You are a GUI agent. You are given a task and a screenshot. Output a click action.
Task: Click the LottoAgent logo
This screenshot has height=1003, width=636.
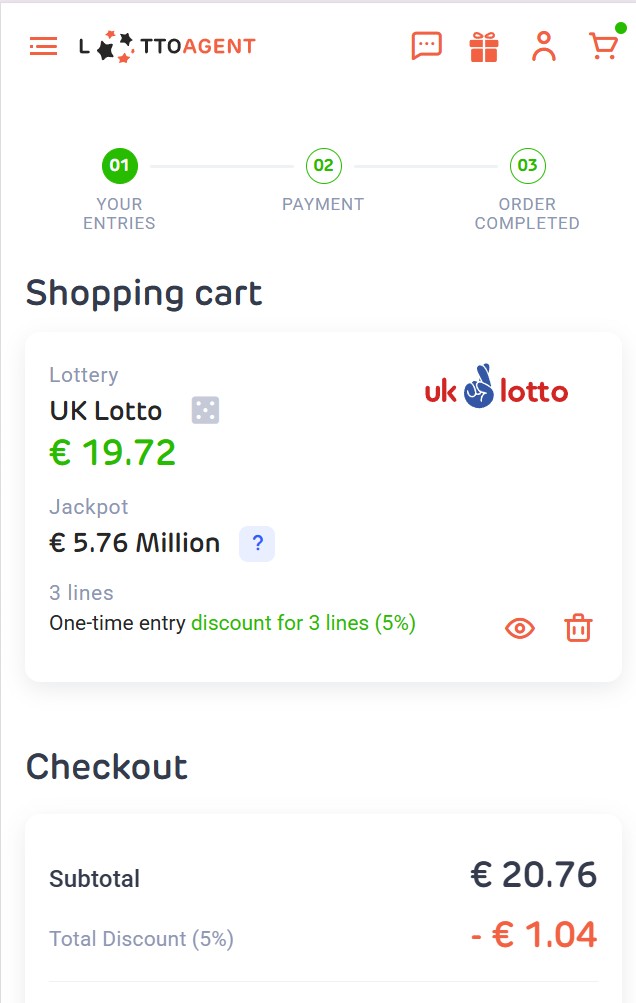(x=167, y=46)
